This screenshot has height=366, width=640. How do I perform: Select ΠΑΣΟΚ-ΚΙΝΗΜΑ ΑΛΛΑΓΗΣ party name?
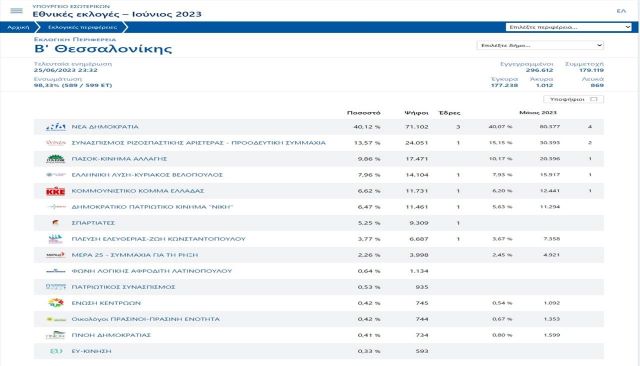(119, 159)
